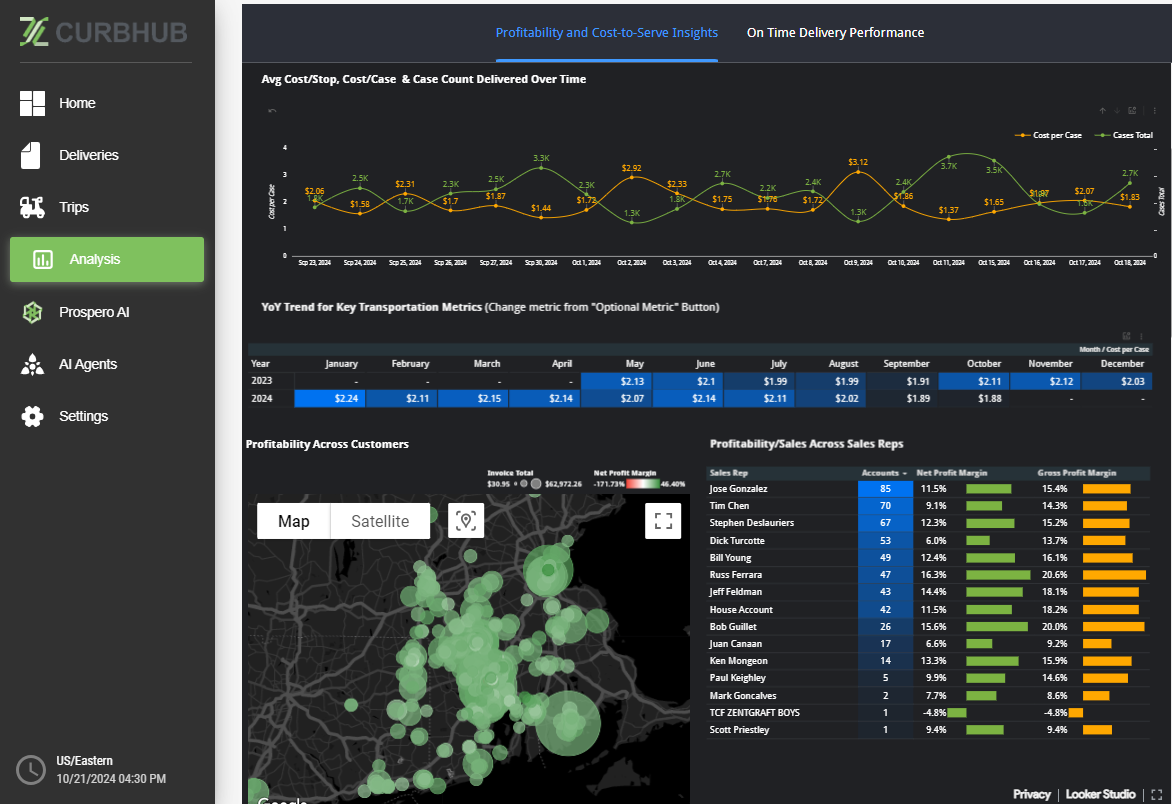
Task: Sort by Accounts column header arrow
Action: coord(905,473)
